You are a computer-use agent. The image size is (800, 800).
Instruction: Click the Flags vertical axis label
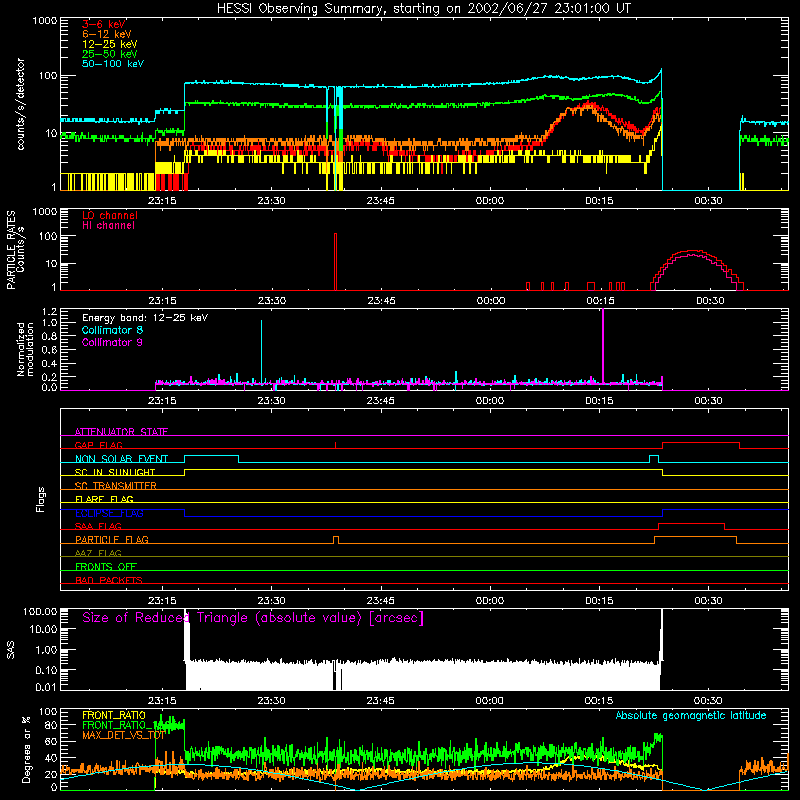41,499
